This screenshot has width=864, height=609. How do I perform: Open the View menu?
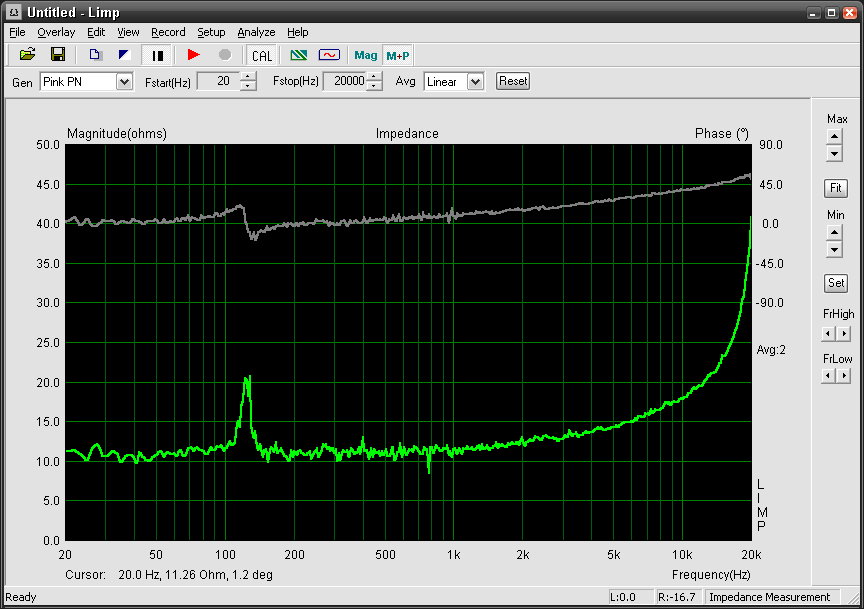(x=128, y=33)
